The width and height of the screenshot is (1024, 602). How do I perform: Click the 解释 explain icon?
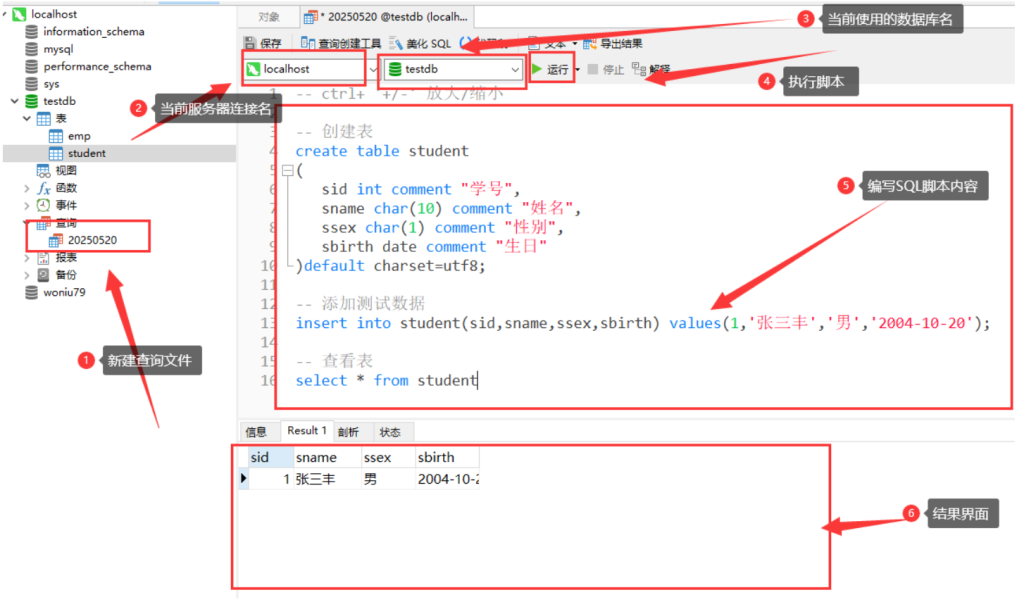(x=639, y=70)
